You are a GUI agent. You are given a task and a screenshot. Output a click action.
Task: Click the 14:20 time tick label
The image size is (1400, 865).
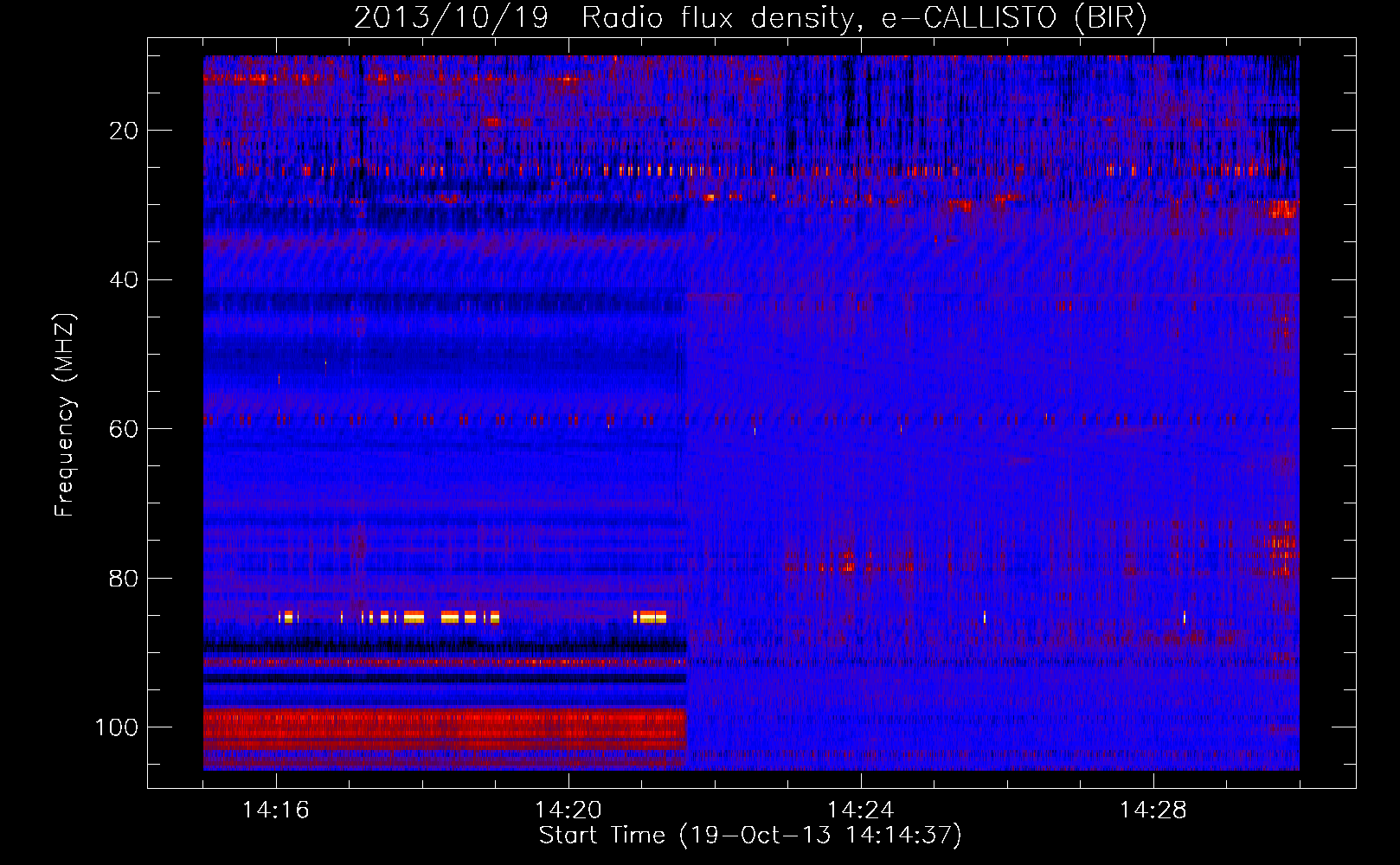click(568, 810)
